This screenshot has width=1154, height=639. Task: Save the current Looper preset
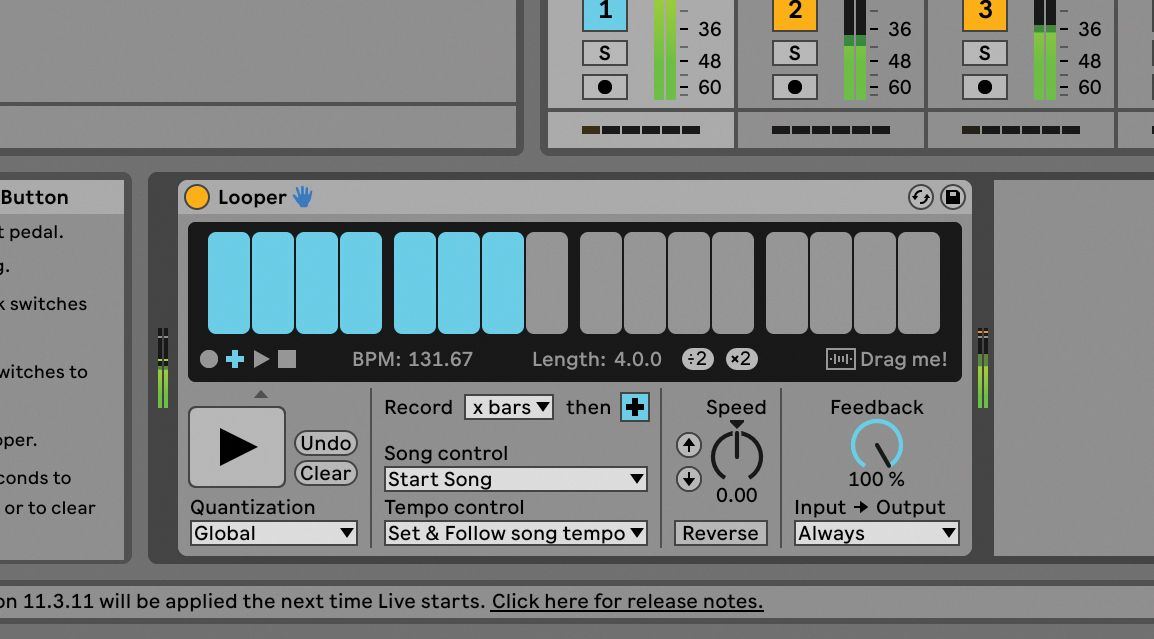[952, 197]
